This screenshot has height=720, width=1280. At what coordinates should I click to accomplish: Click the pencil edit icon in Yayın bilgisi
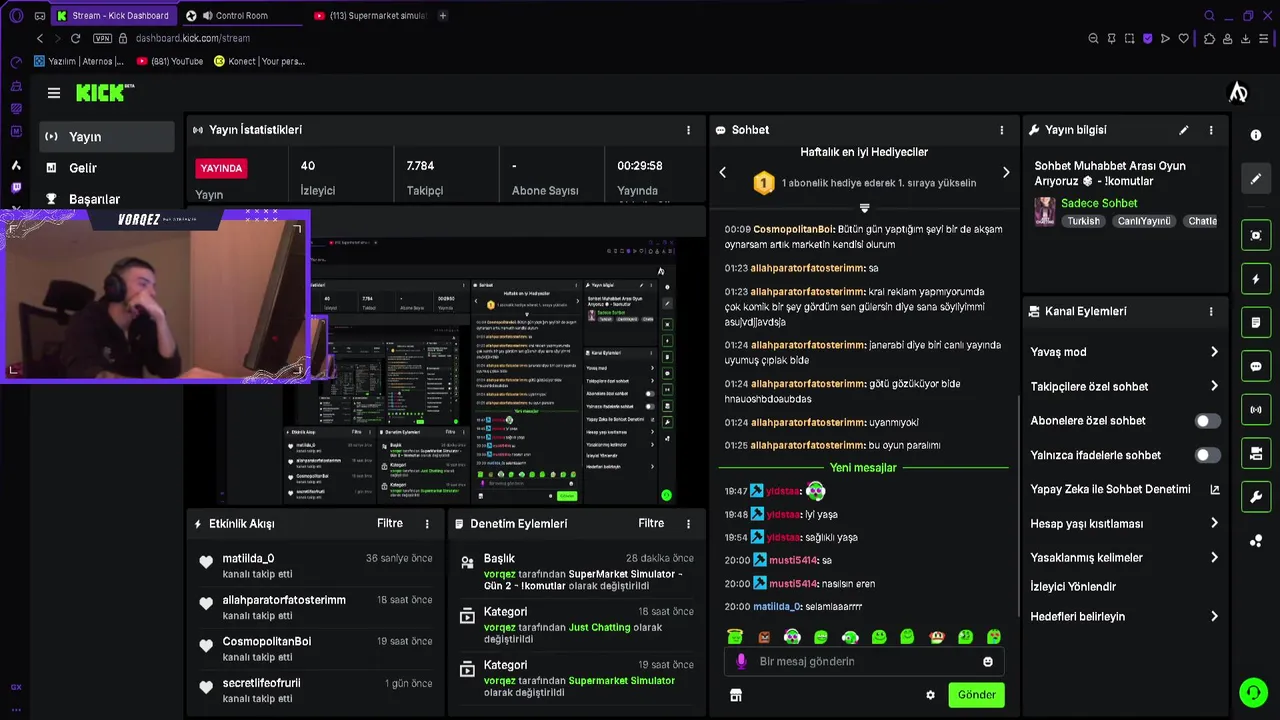[1184, 130]
